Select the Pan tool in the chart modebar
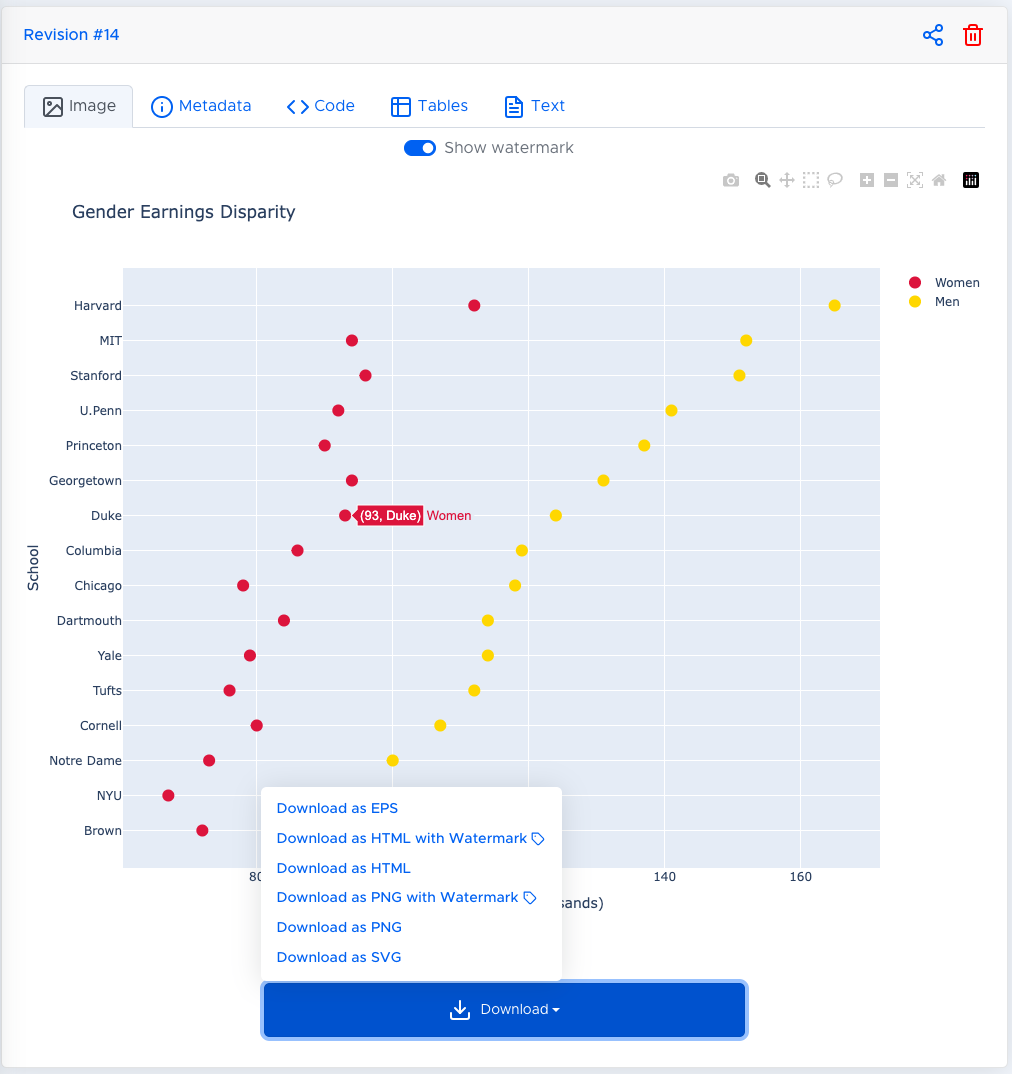Viewport: 1012px width, 1074px height. (x=787, y=180)
